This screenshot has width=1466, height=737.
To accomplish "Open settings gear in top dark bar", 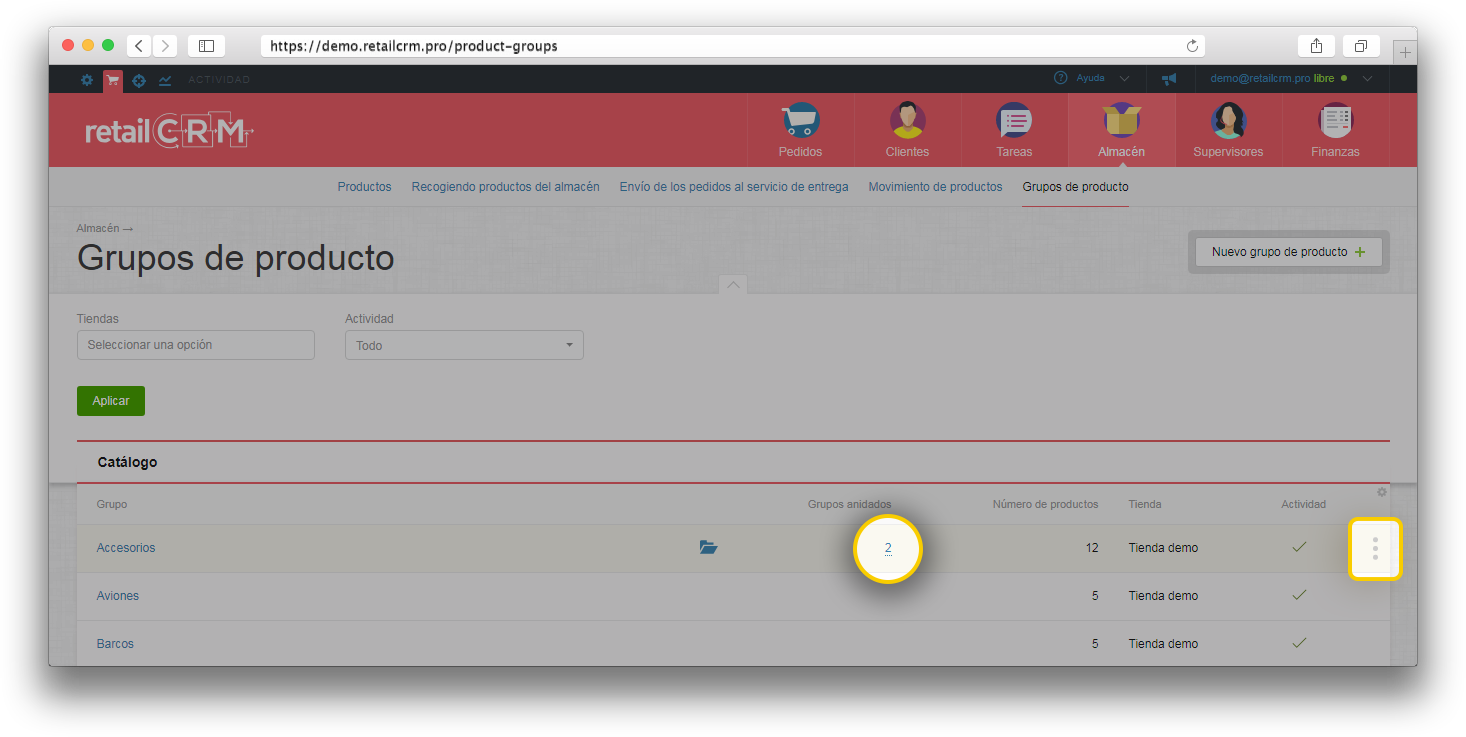I will click(87, 79).
